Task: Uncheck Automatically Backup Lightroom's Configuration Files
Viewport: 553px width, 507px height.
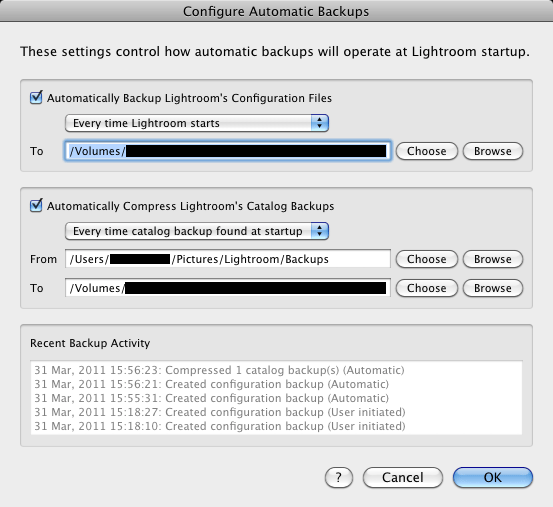Action: 36,98
